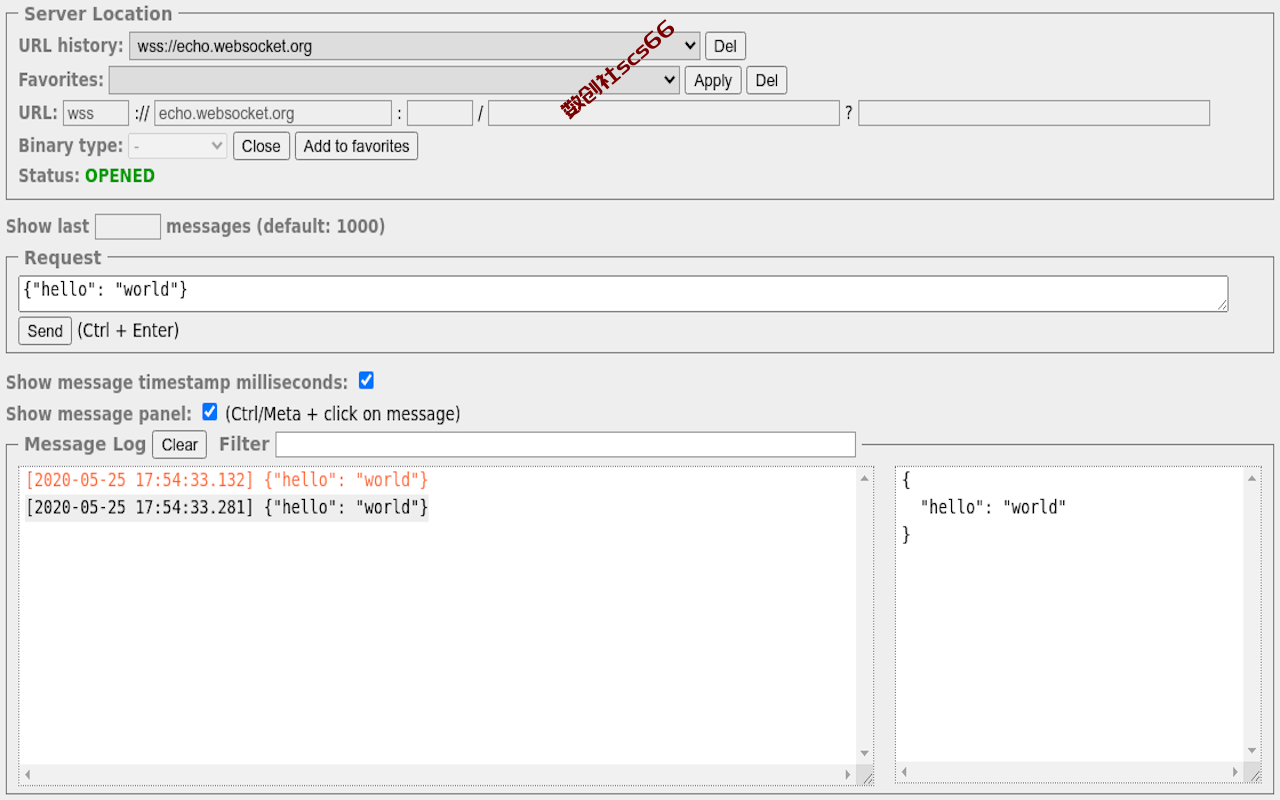Click the Message Log heading
The width and height of the screenshot is (1280, 800).
click(x=85, y=444)
